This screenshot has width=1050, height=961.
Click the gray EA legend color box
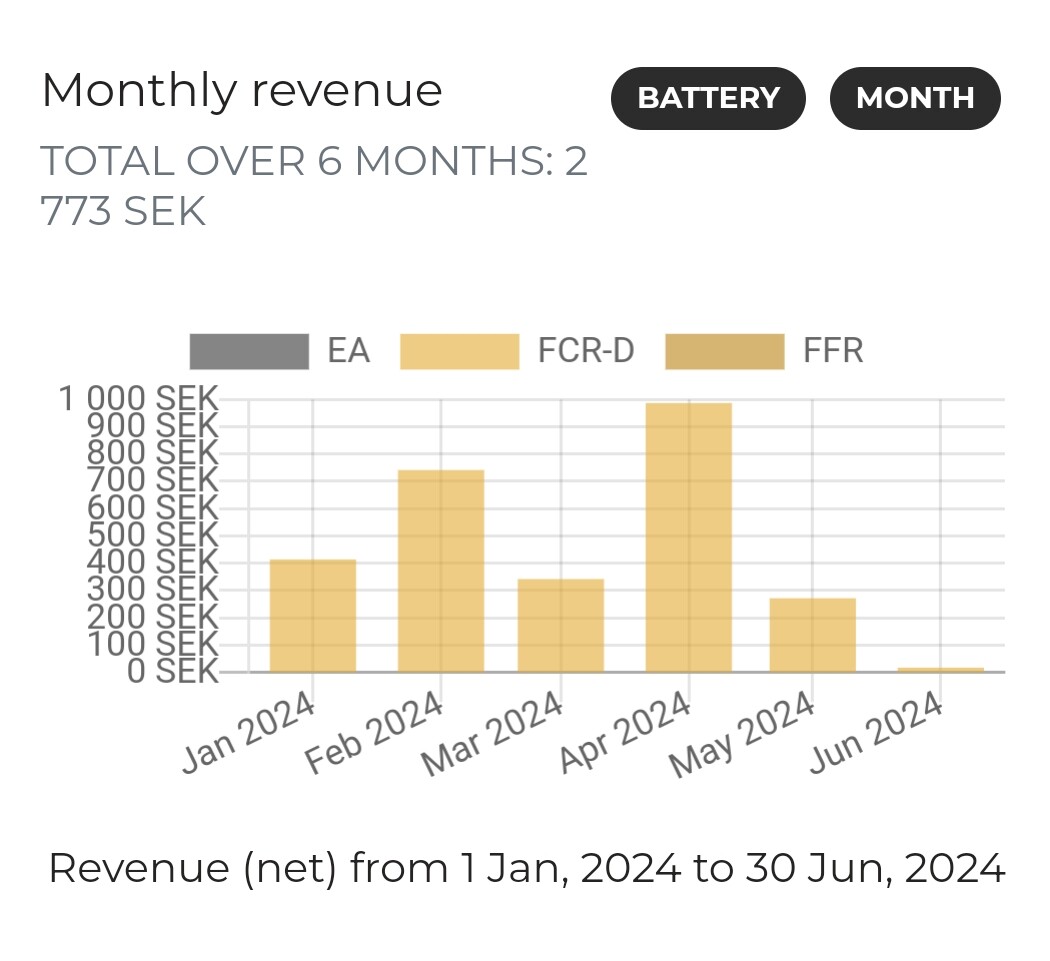(x=249, y=352)
